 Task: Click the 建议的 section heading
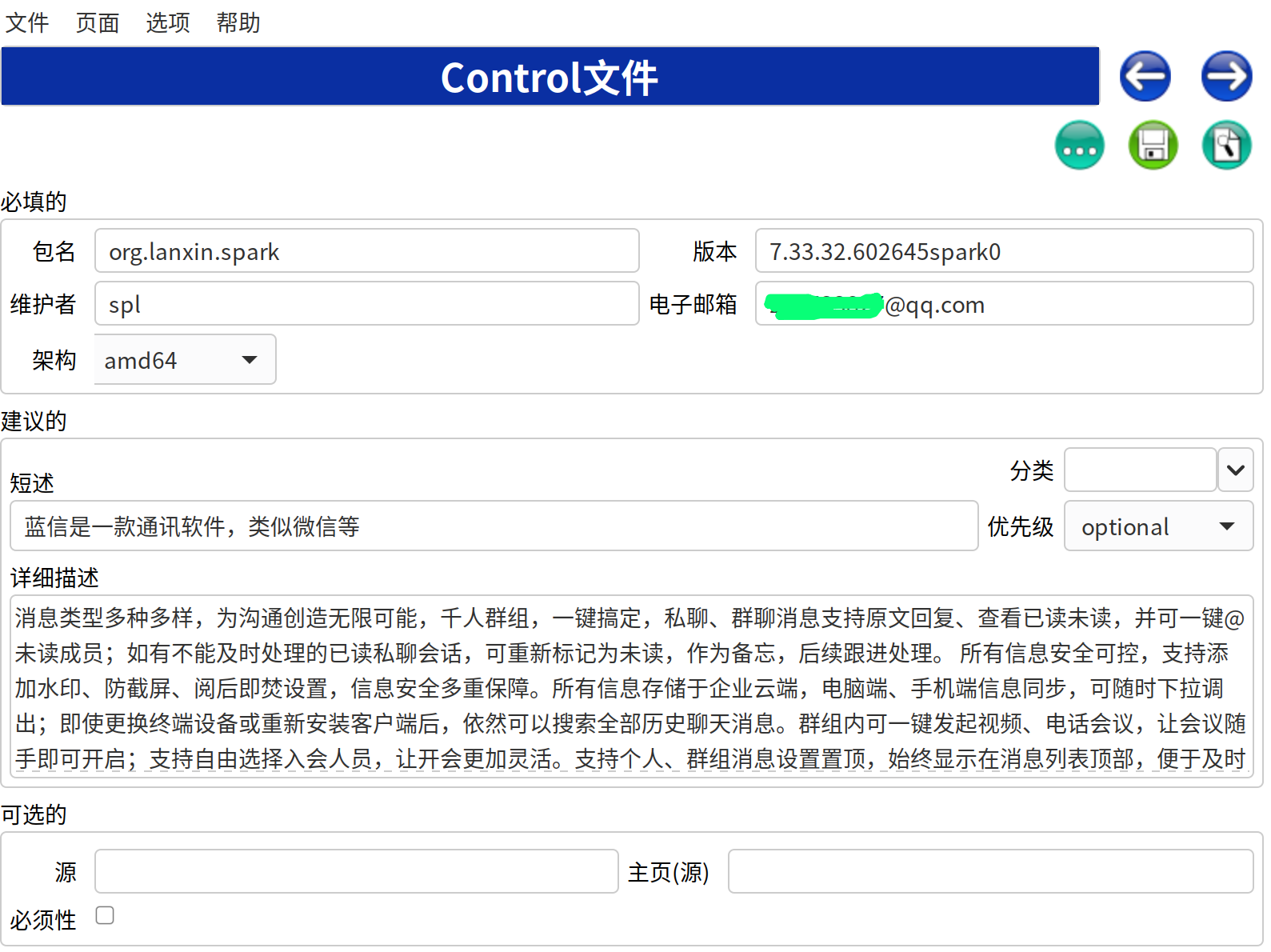click(x=34, y=421)
